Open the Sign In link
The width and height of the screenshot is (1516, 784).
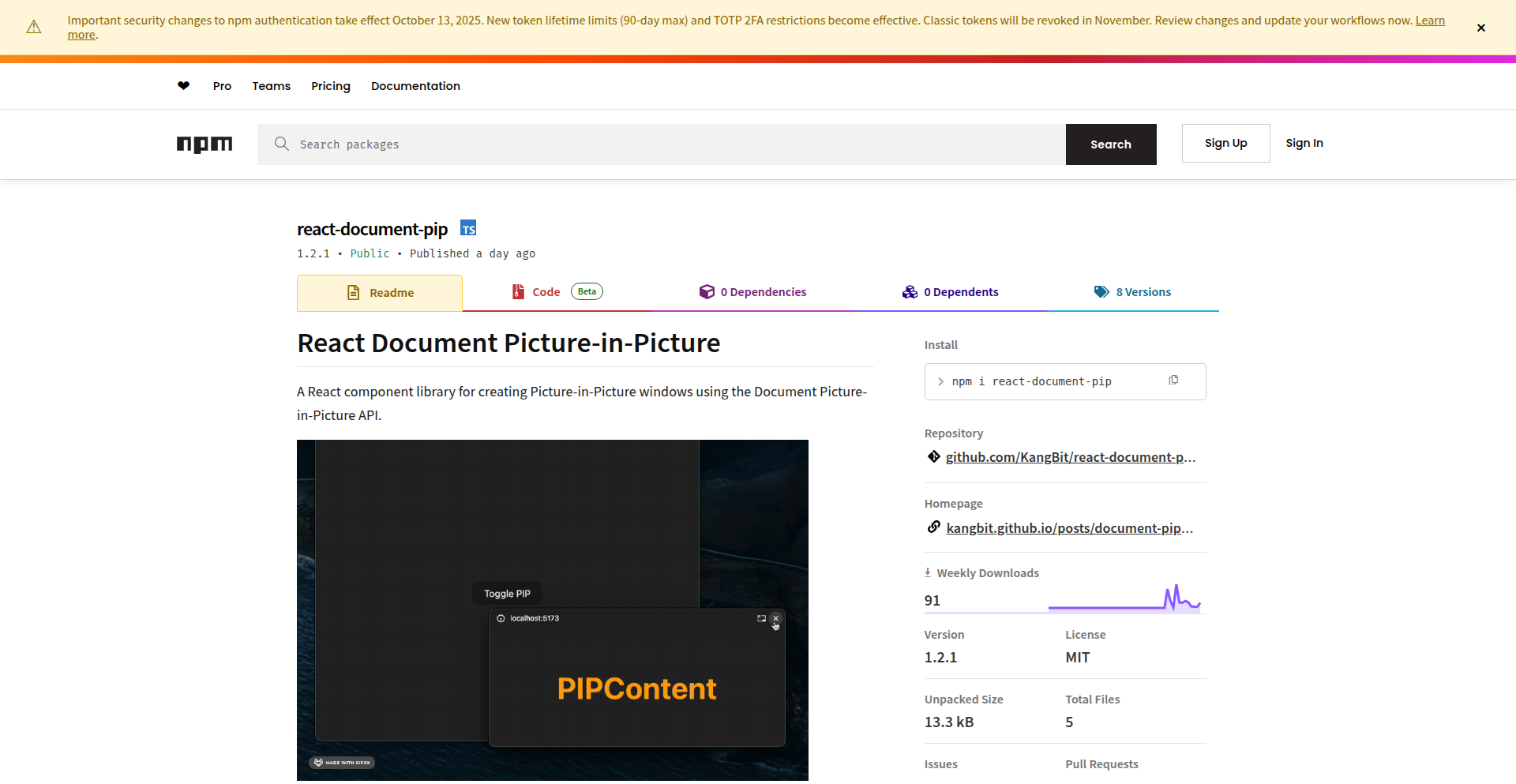1304,143
